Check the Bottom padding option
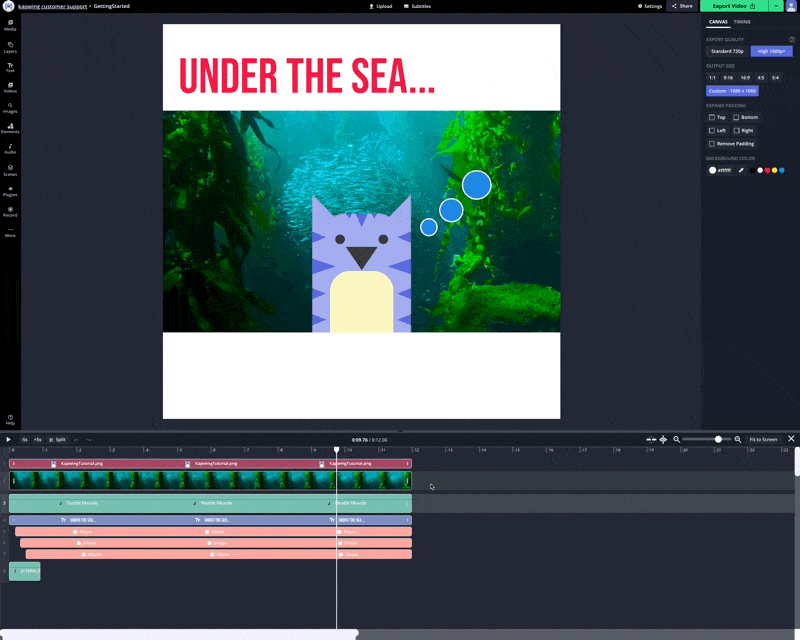The width and height of the screenshot is (800, 640). coord(737,117)
